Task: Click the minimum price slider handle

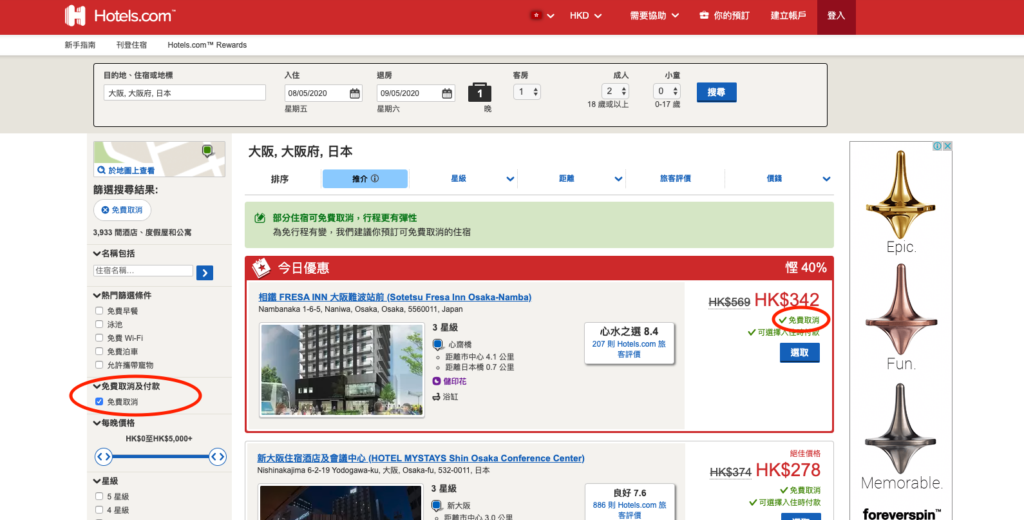Action: 103,457
